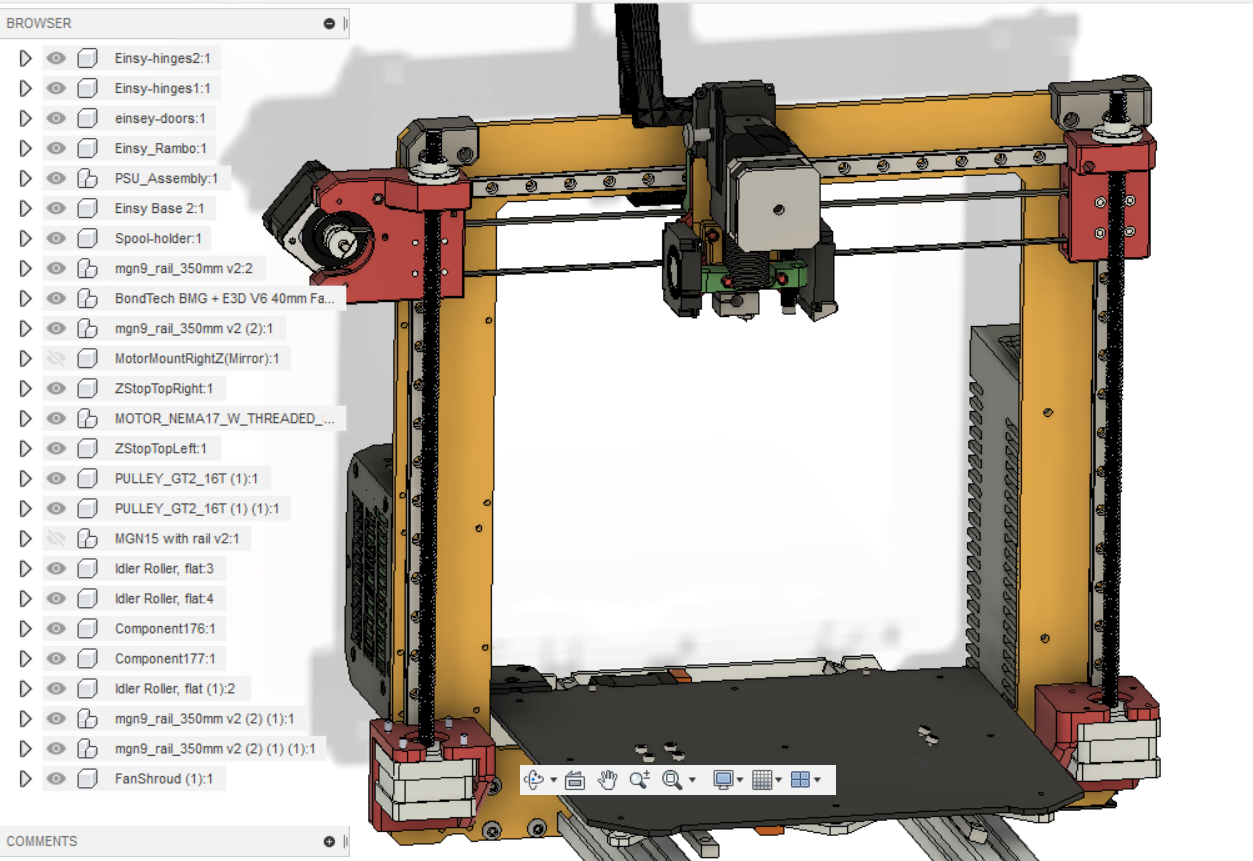
Task: Open Display Settings monitor icon
Action: (724, 780)
